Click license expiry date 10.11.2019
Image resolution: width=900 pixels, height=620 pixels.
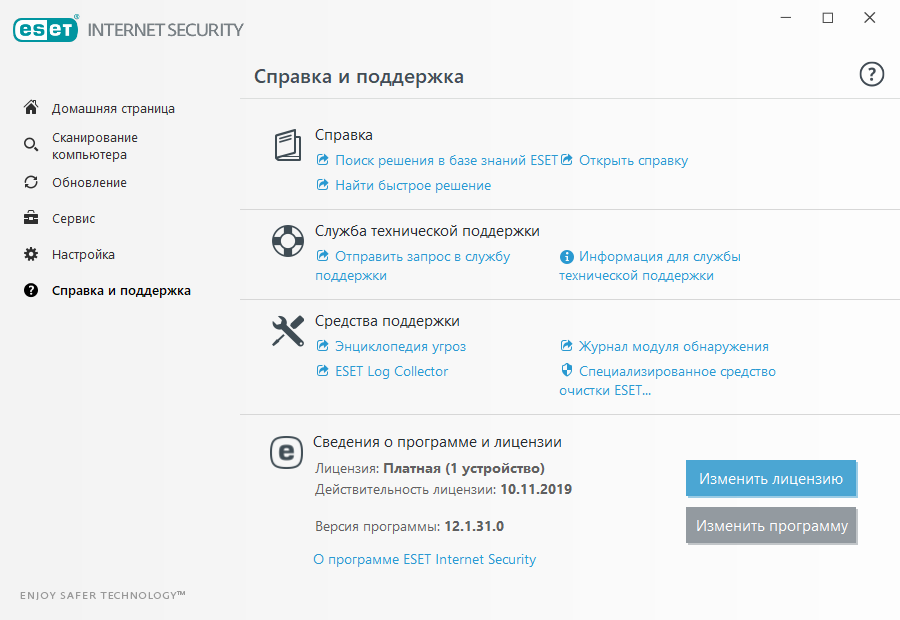click(x=536, y=489)
